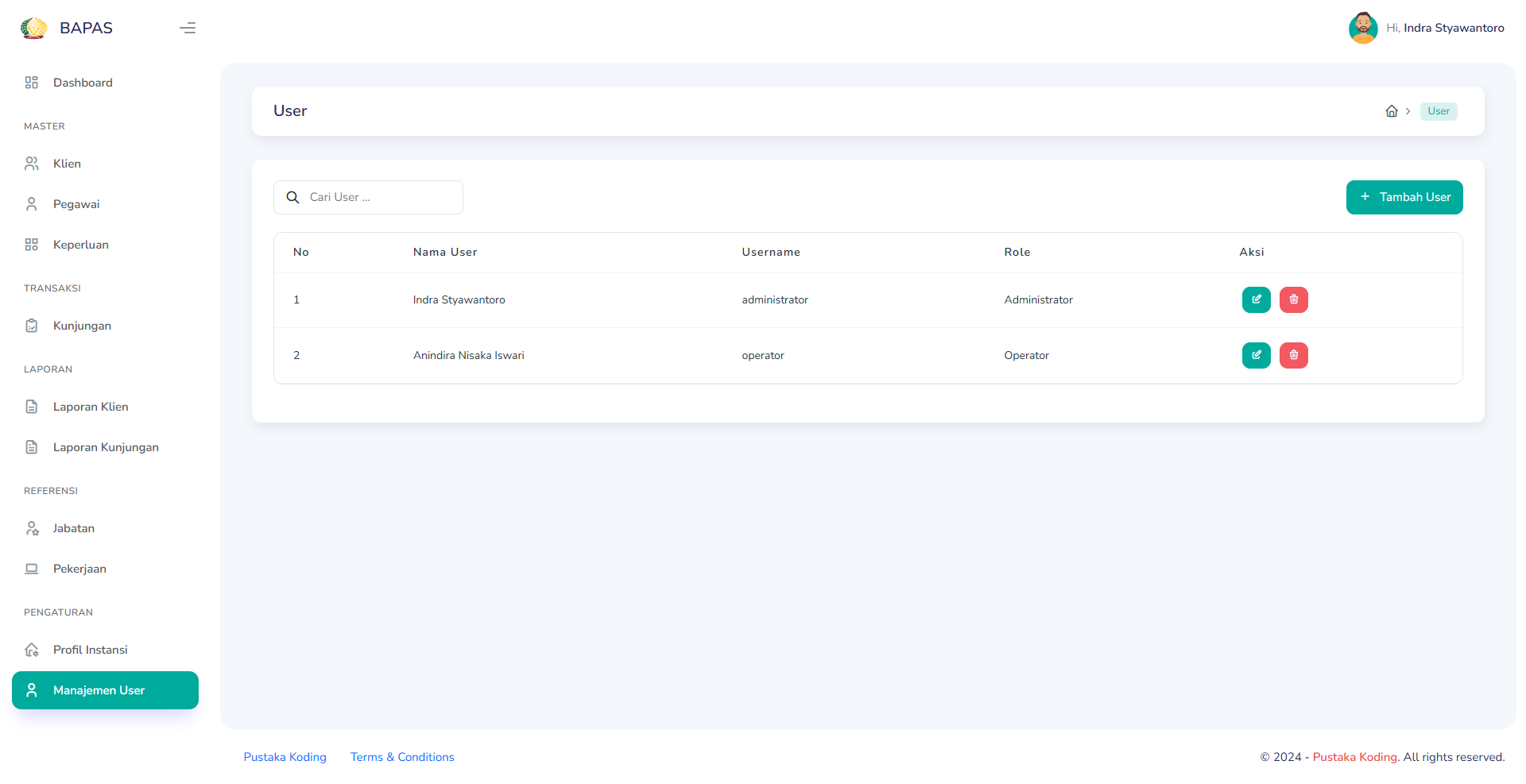Click the home icon in the breadcrumb
Viewport: 1526px width, 784px height.
tap(1392, 110)
